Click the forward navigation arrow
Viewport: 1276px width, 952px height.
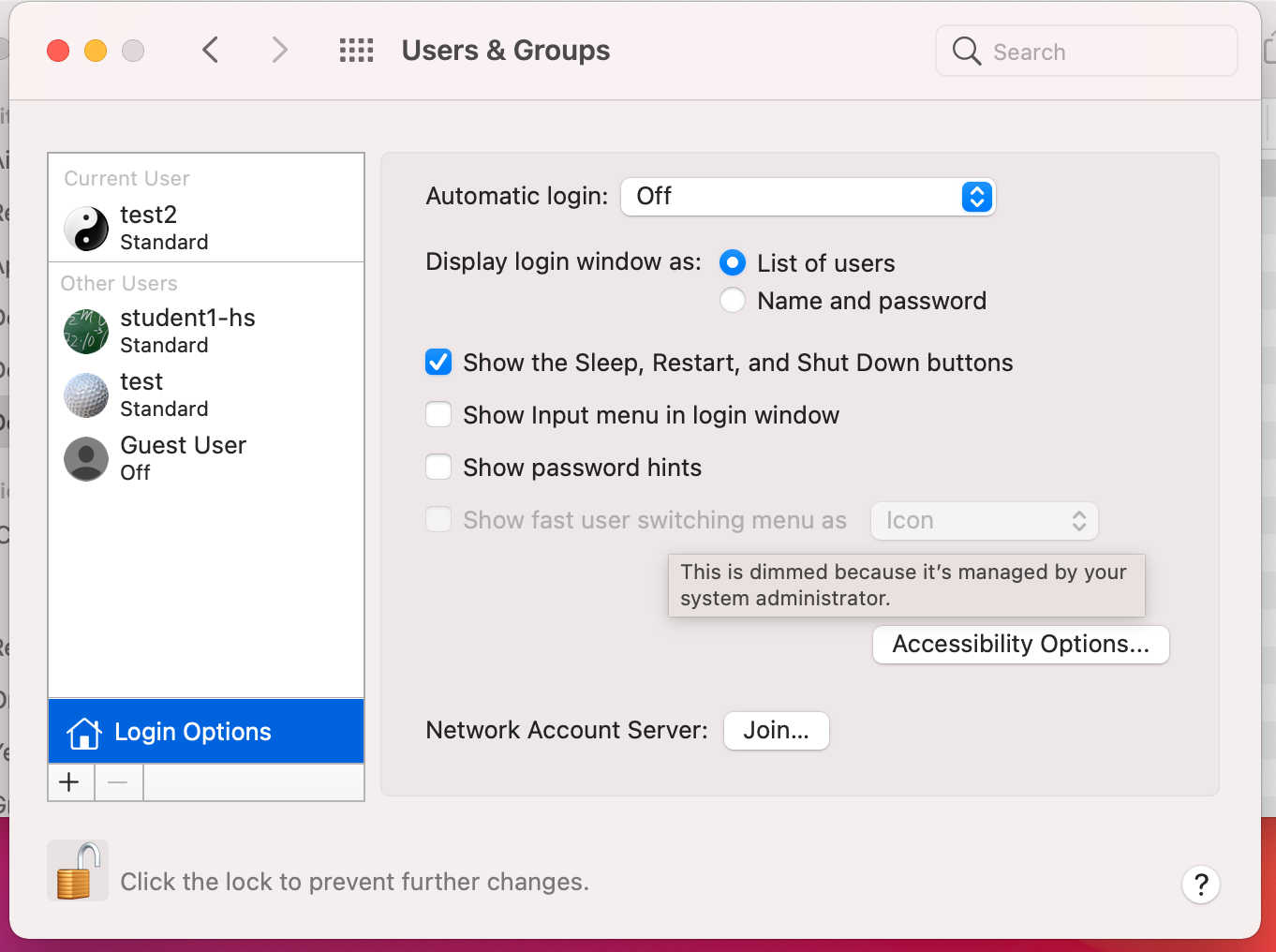click(279, 50)
